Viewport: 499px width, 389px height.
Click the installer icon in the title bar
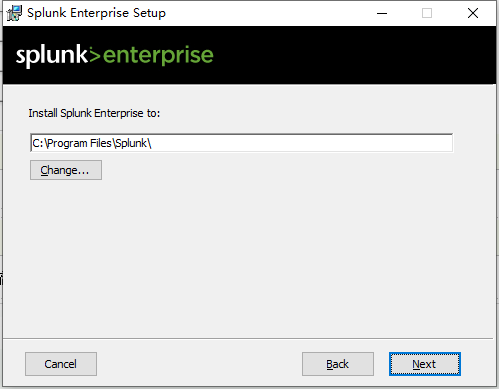pos(14,13)
